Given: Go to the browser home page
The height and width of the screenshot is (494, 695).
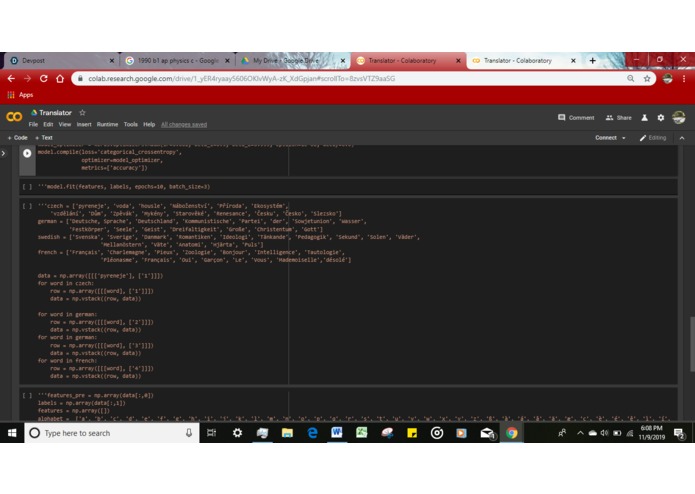Looking at the screenshot, I should pos(60,78).
